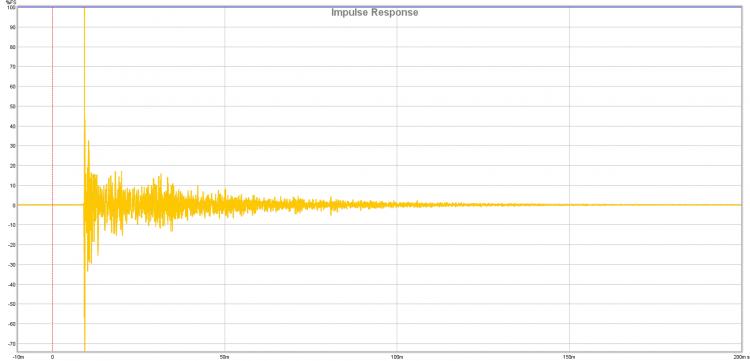Click the -50 value on vertical axis
Screen dimensions: 750x361
point(12,304)
